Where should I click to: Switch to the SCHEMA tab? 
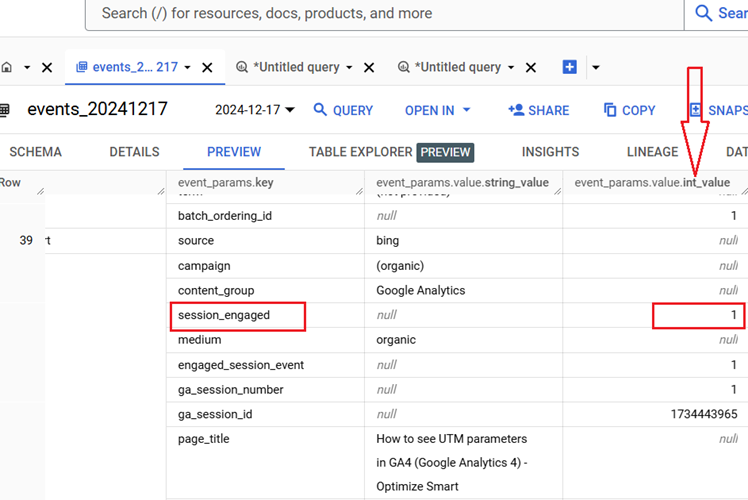point(36,152)
